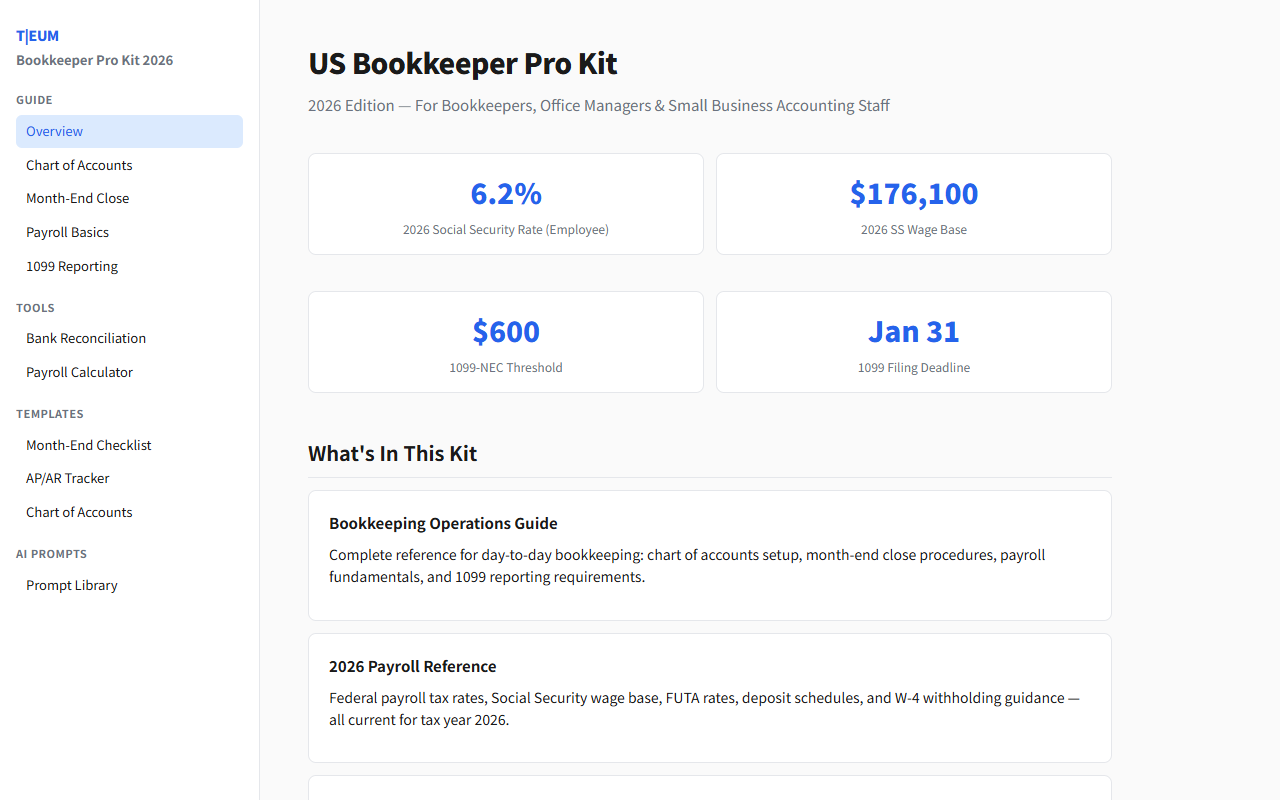This screenshot has width=1280, height=800.
Task: Open the Bank Reconciliation tool
Action: (86, 338)
